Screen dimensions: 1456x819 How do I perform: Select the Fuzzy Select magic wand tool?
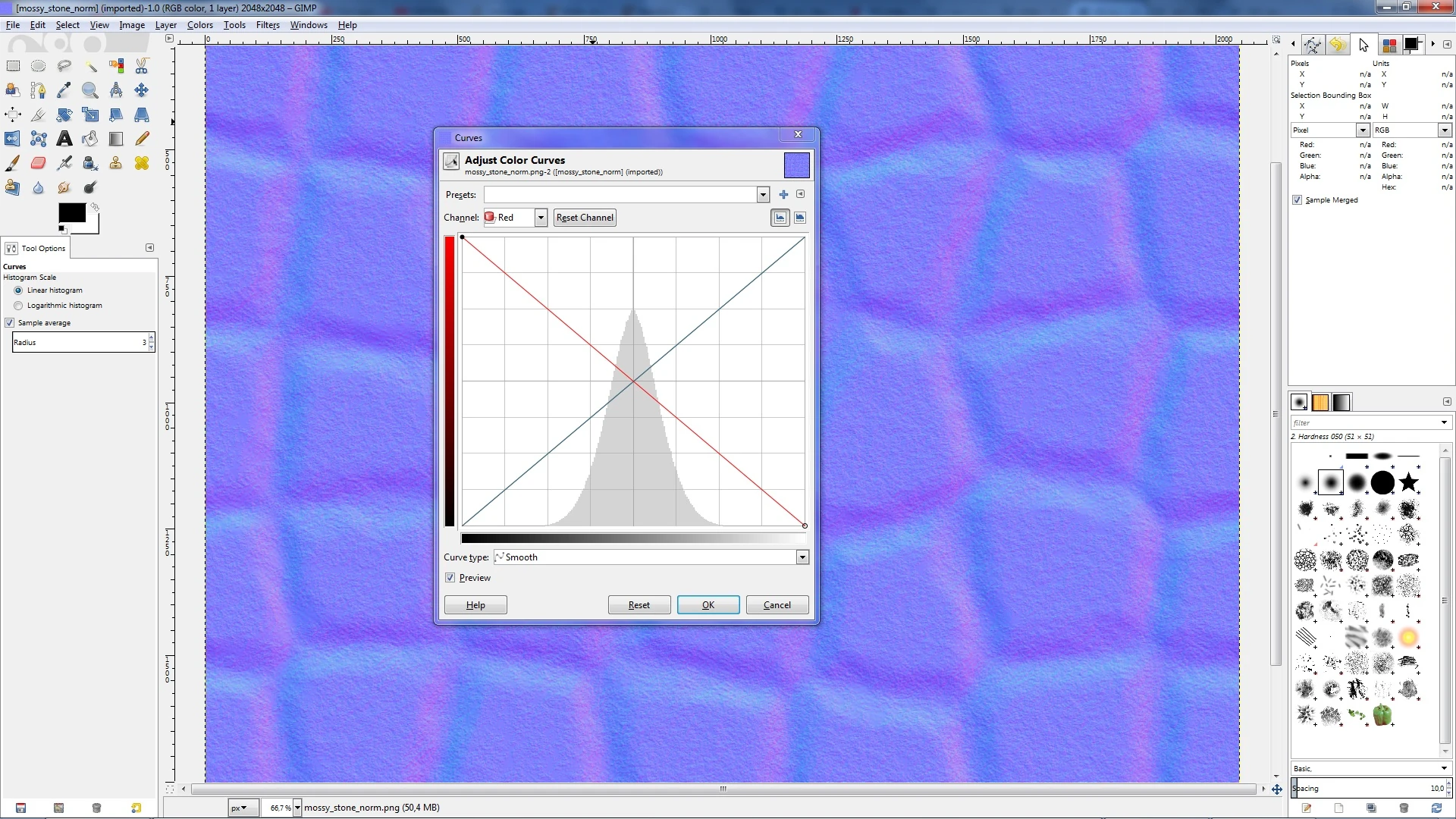coord(90,66)
